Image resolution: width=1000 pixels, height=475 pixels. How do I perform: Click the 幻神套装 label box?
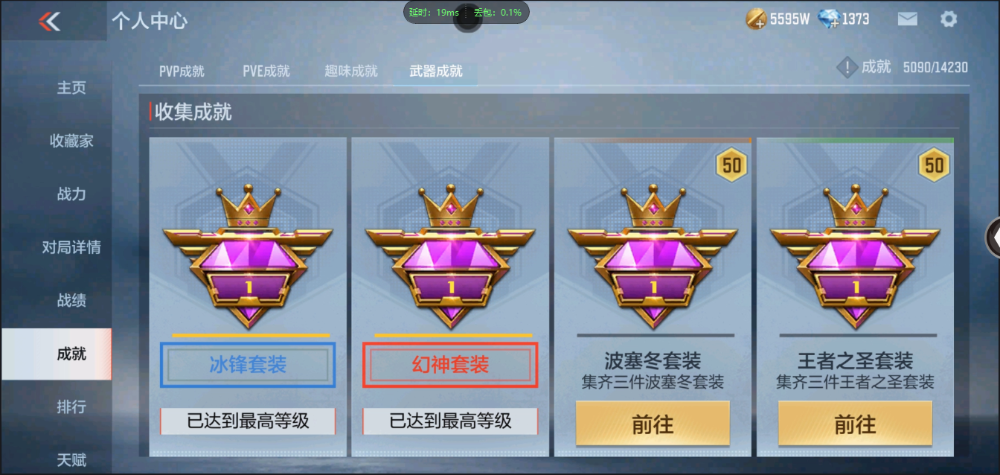click(x=450, y=365)
